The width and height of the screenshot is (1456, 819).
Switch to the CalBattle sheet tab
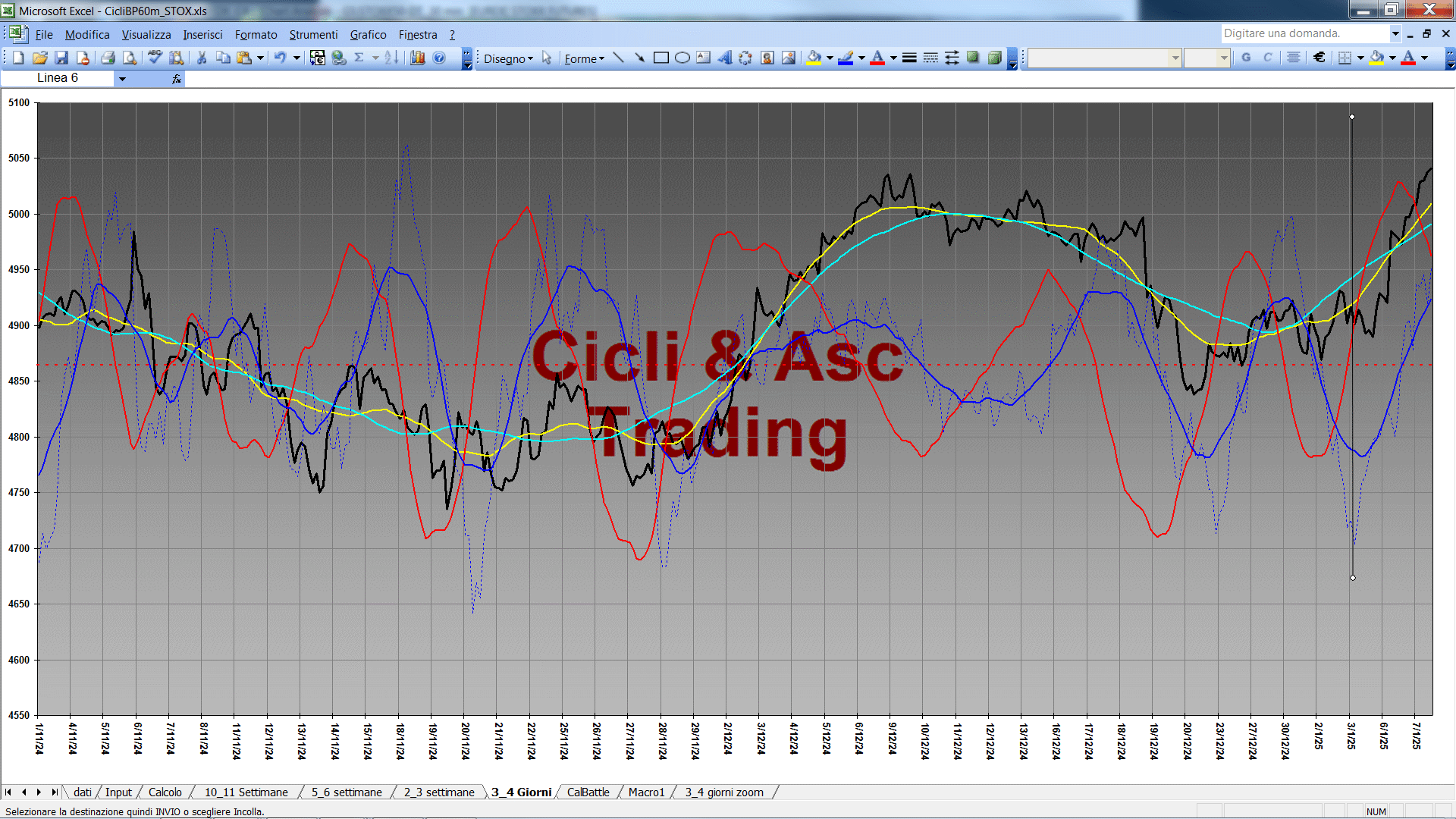point(588,792)
